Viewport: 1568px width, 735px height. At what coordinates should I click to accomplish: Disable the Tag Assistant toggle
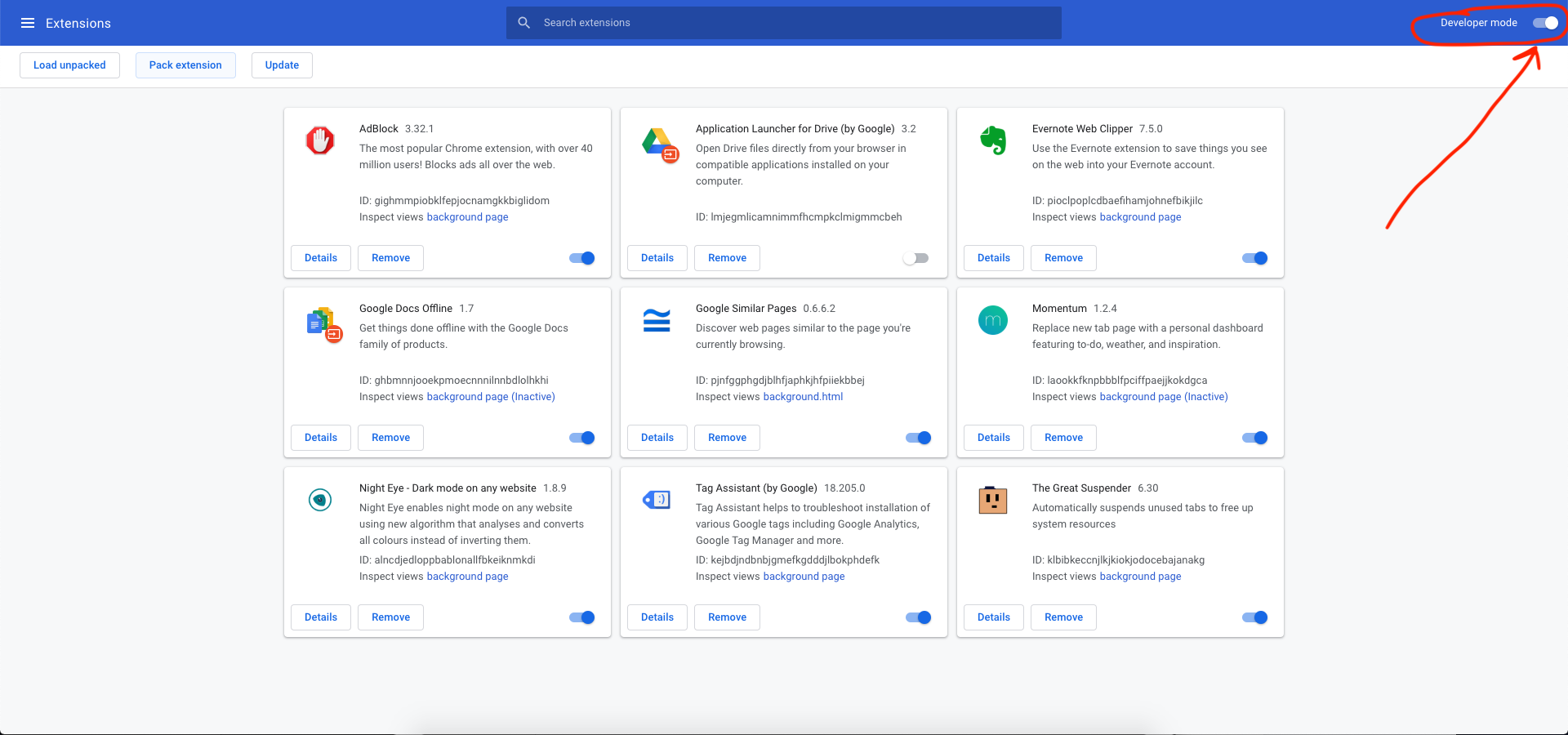point(919,617)
